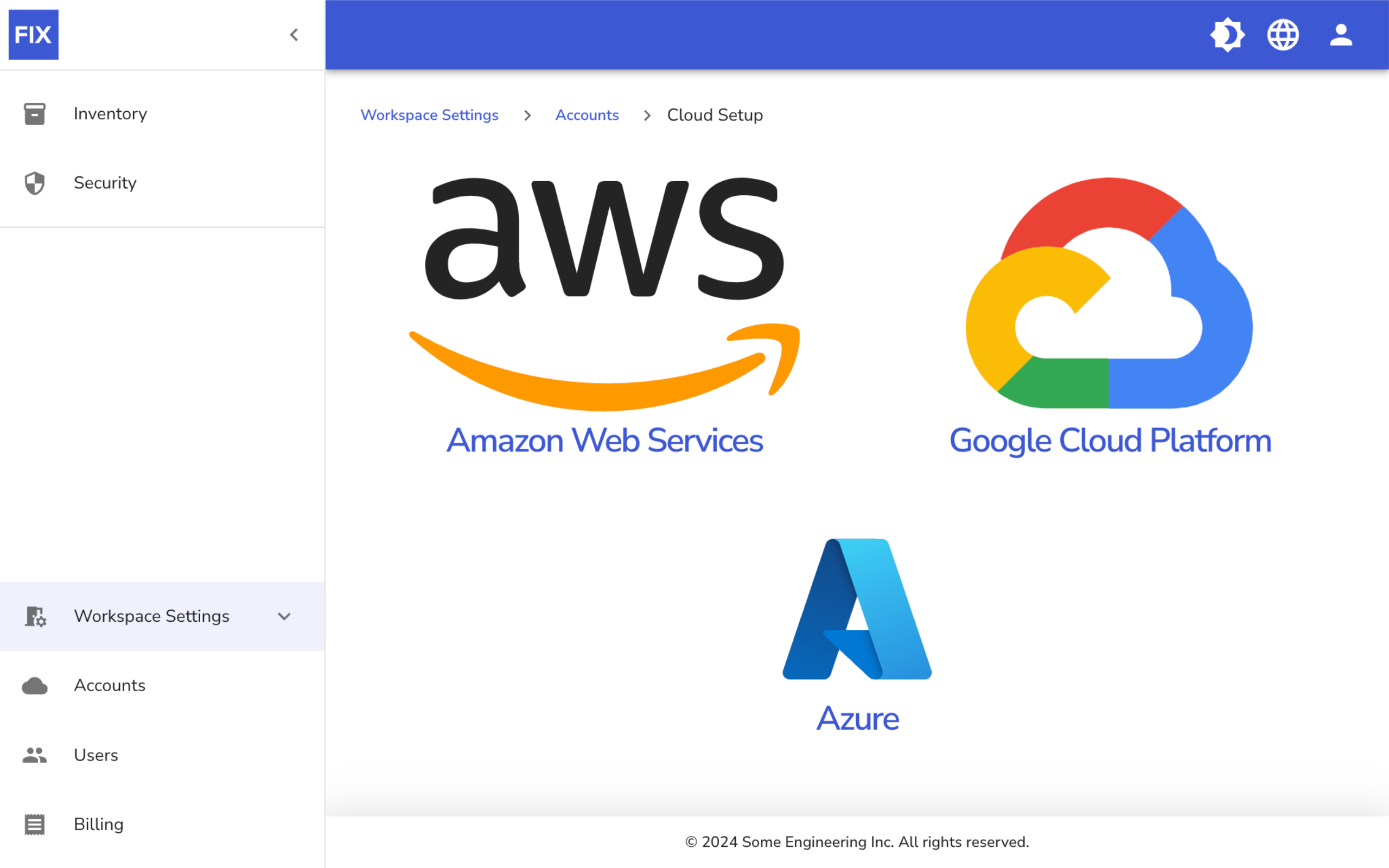1389x868 pixels.
Task: Click the Security shield icon
Action: pos(35,183)
